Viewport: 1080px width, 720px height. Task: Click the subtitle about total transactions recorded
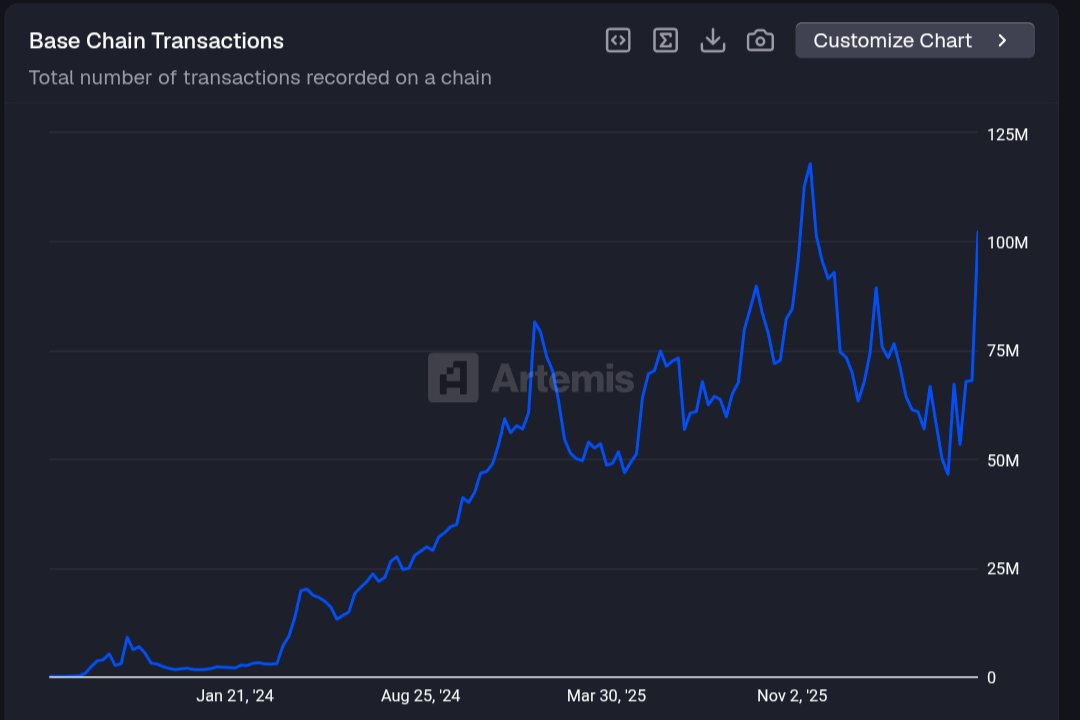[x=260, y=78]
